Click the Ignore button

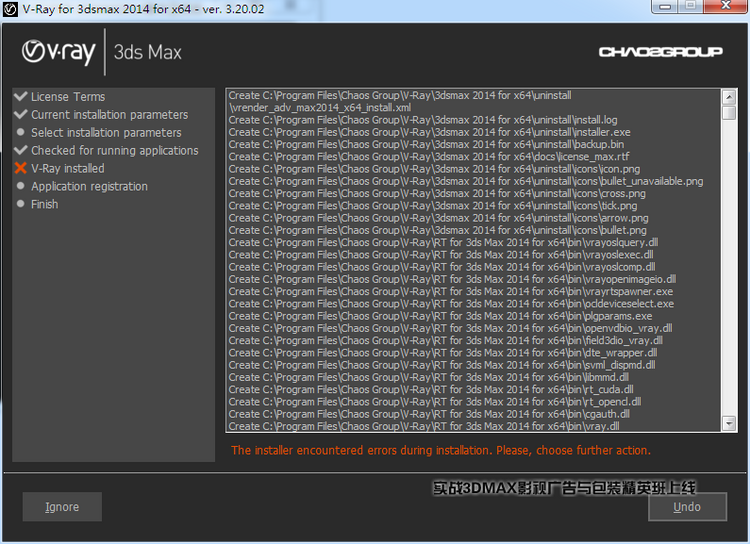62,507
